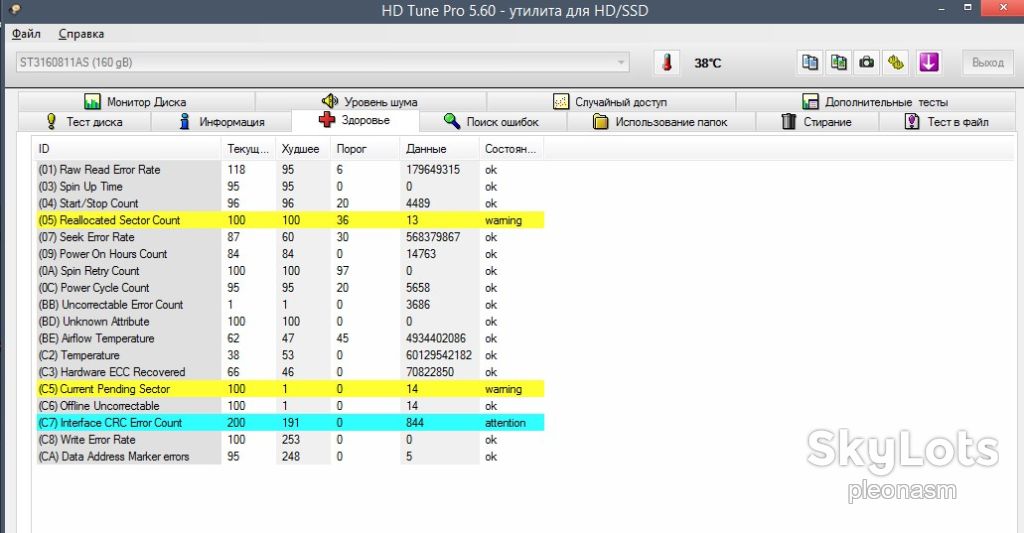Image resolution: width=1024 pixels, height=533 pixels.
Task: Click the 38°C temperature reading
Action: coord(708,63)
